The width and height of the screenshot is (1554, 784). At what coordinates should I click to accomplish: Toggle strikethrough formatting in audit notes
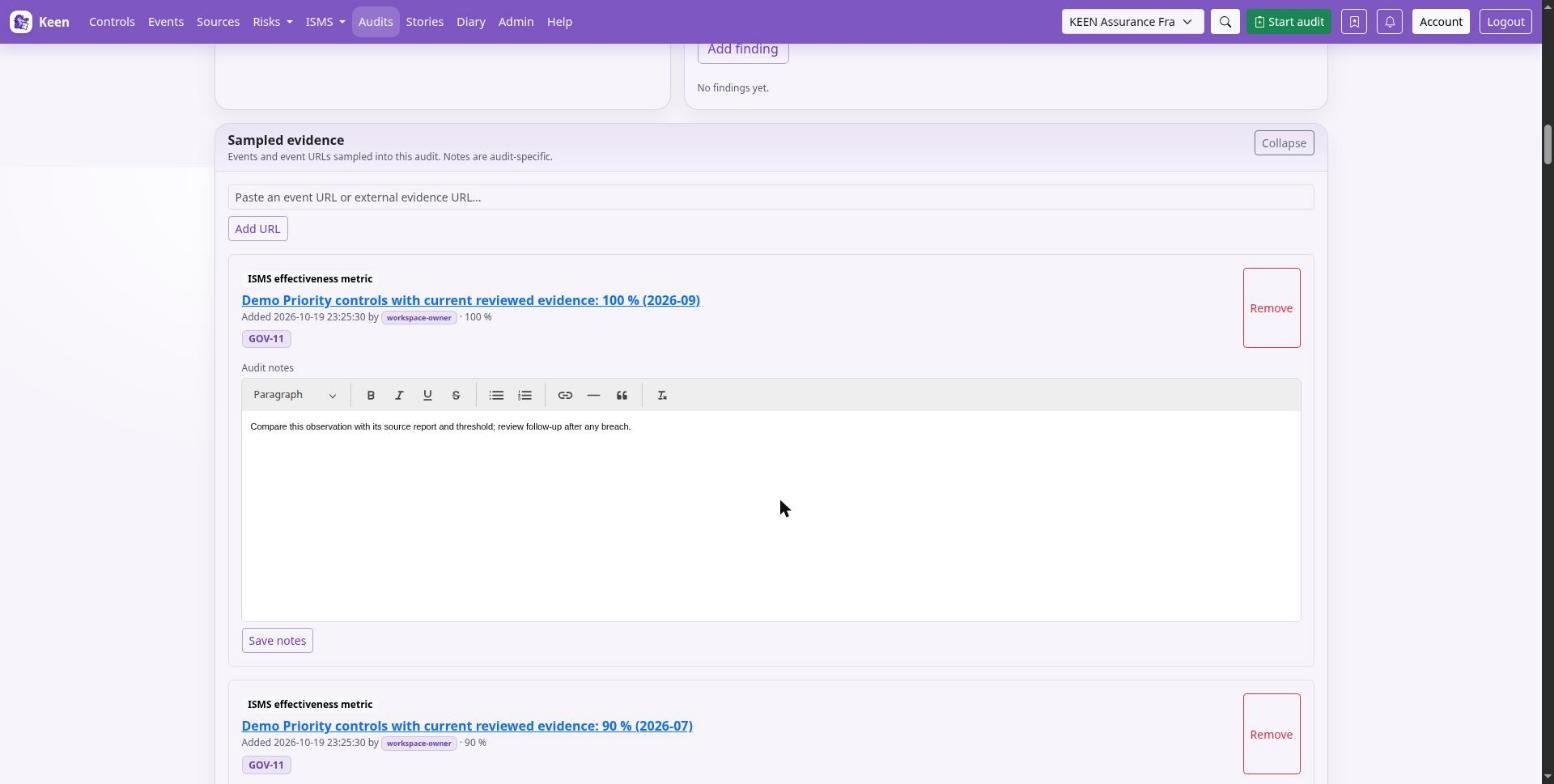(x=456, y=395)
